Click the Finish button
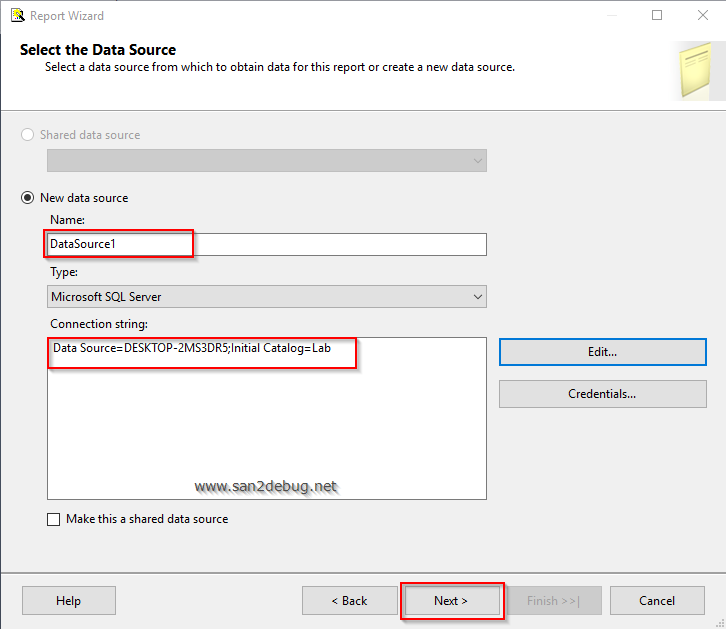Image resolution: width=726 pixels, height=629 pixels. tap(553, 601)
